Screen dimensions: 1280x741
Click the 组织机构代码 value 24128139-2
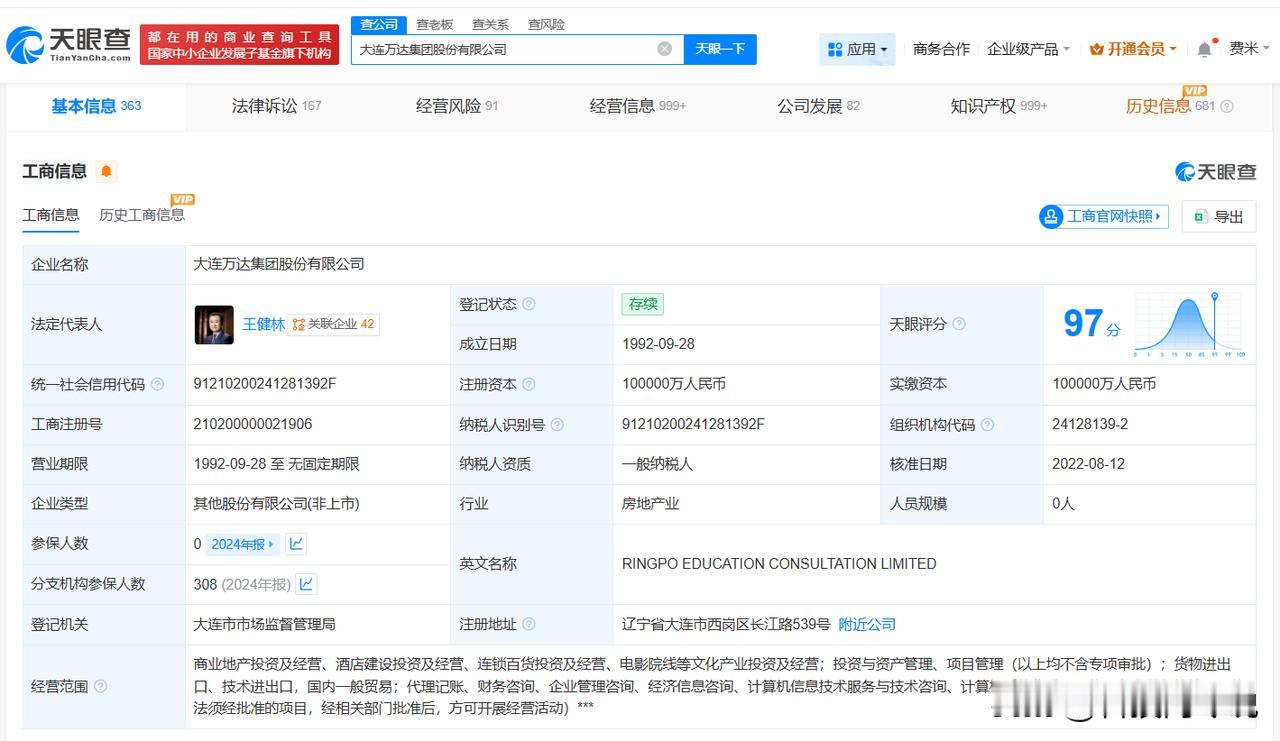point(1090,424)
